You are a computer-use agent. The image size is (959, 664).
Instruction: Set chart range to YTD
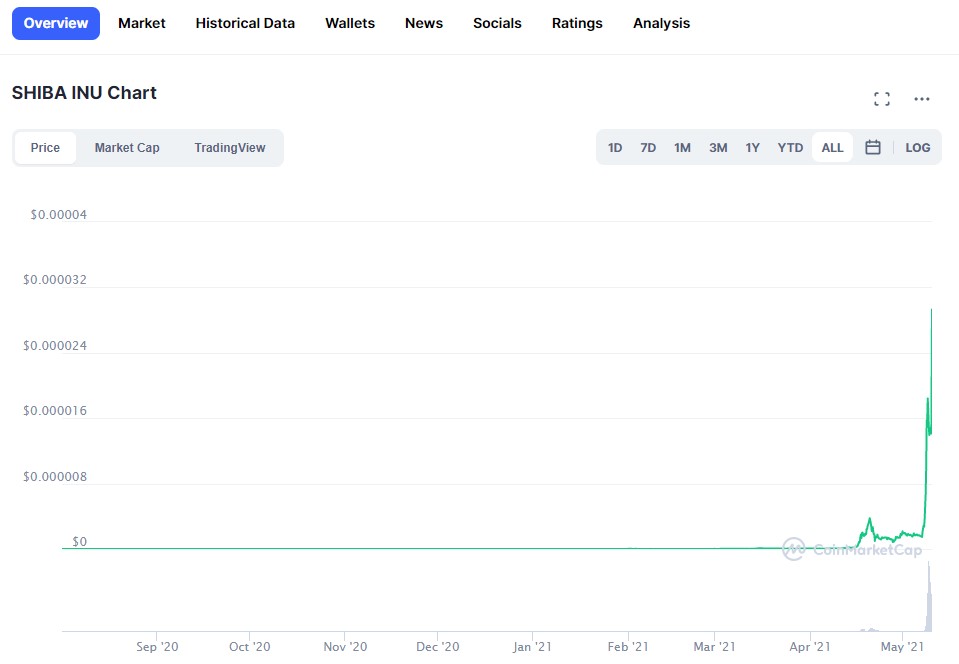click(x=790, y=148)
